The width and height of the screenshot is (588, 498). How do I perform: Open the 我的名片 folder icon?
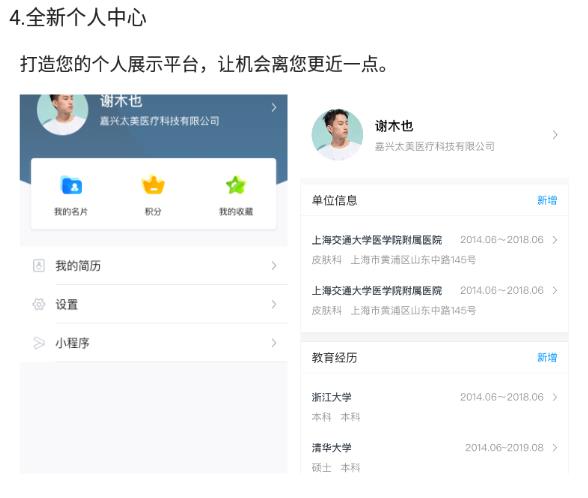click(71, 185)
